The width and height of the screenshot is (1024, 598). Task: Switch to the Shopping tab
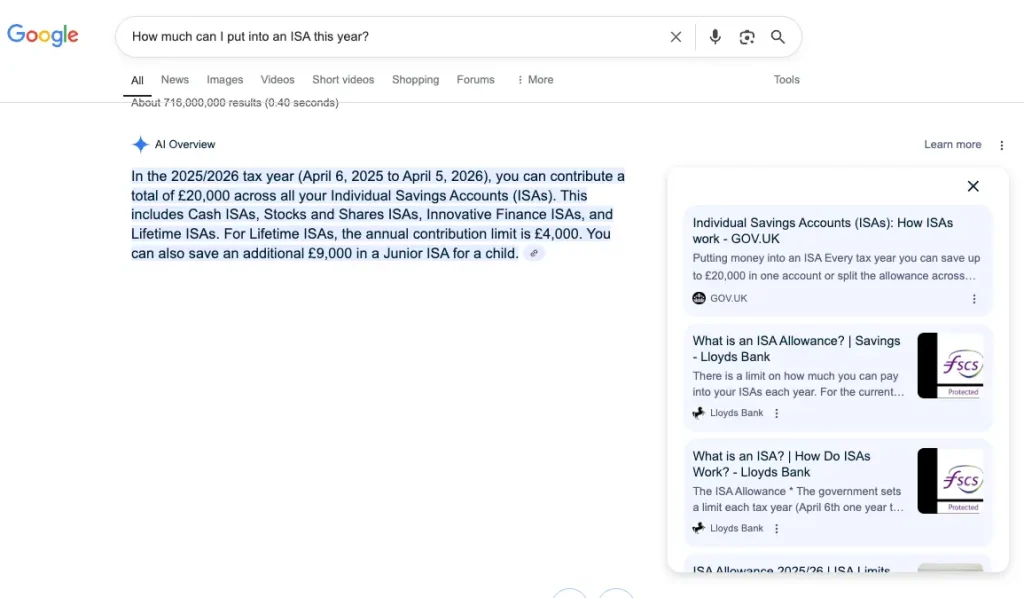coord(415,80)
